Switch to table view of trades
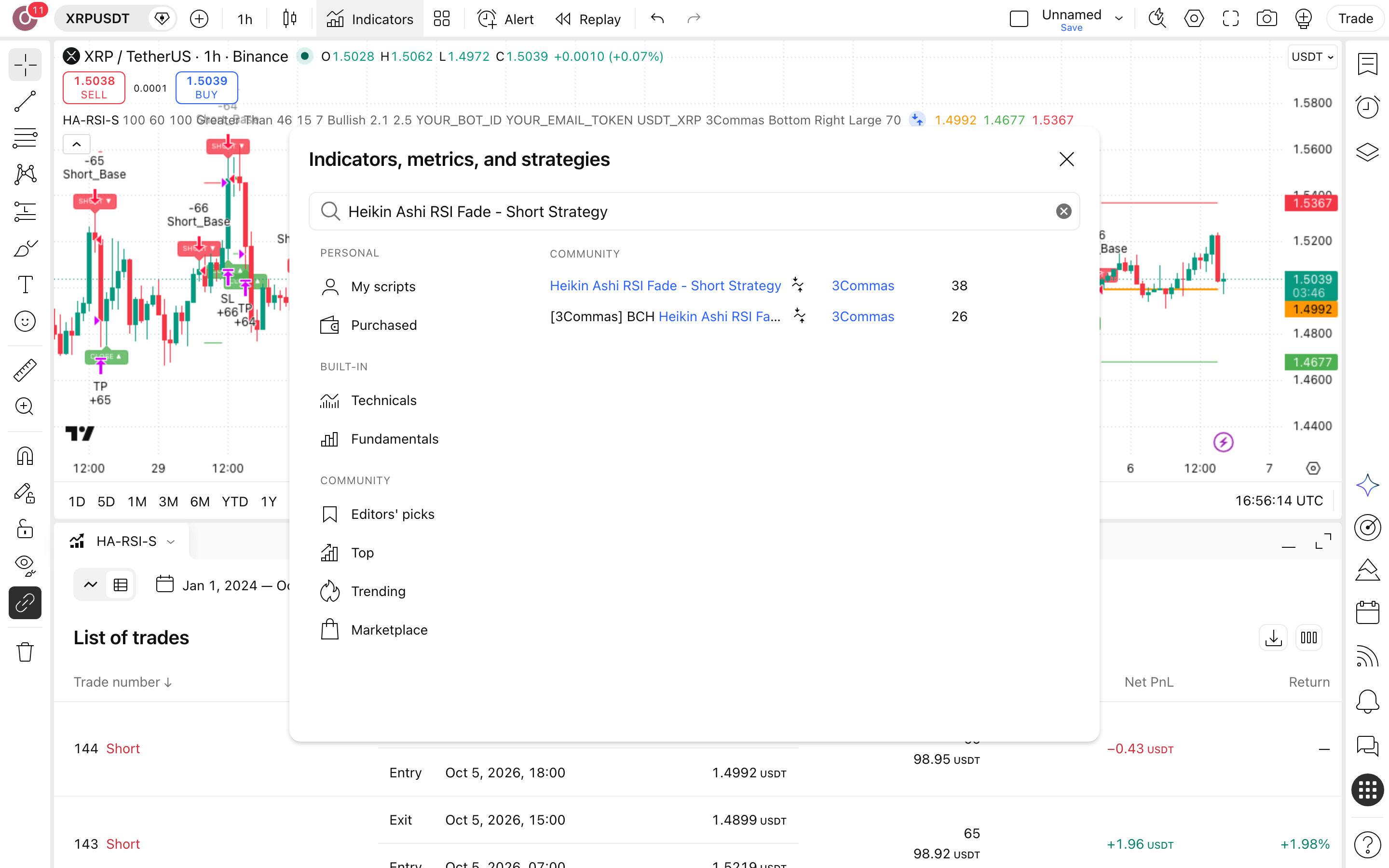Viewport: 1389px width, 868px height. click(121, 585)
